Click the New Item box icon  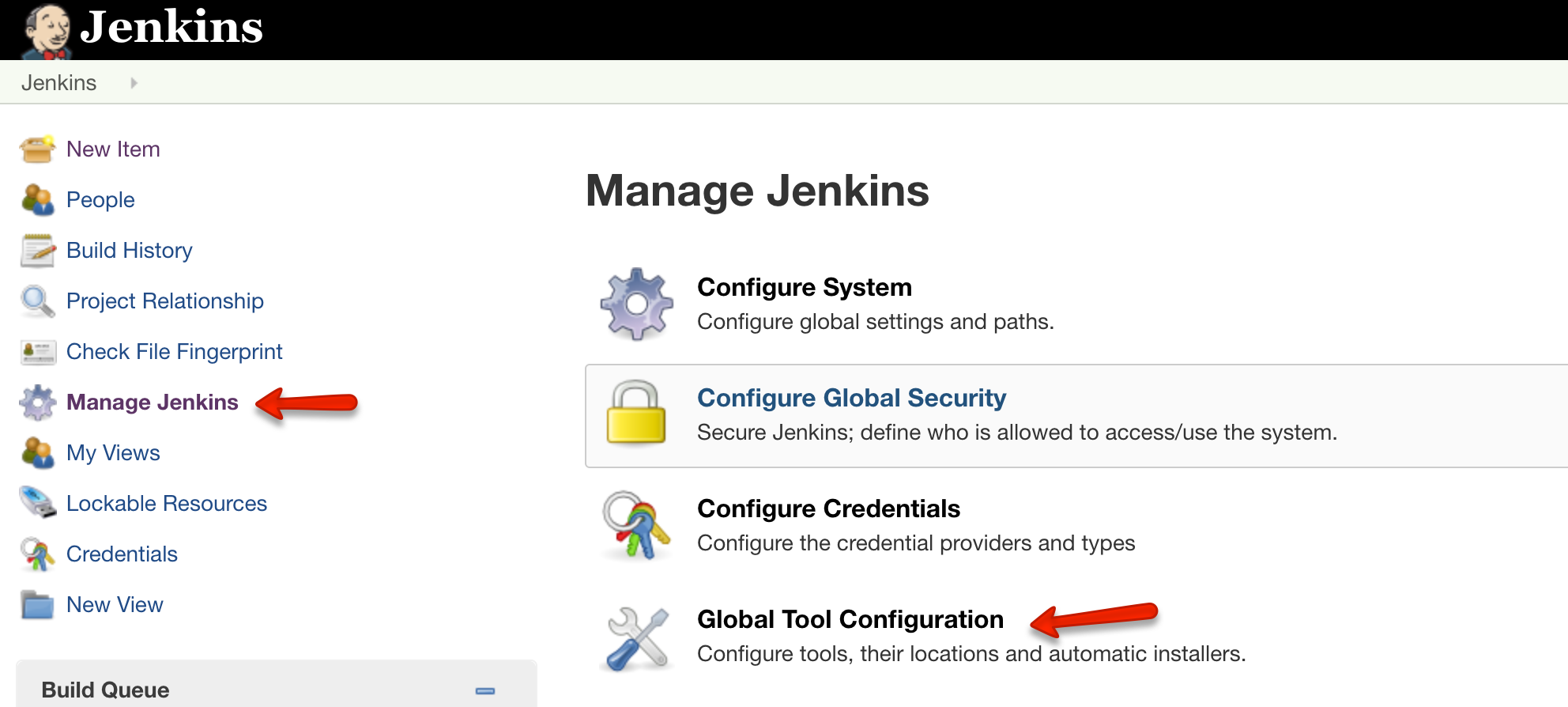pos(37,149)
